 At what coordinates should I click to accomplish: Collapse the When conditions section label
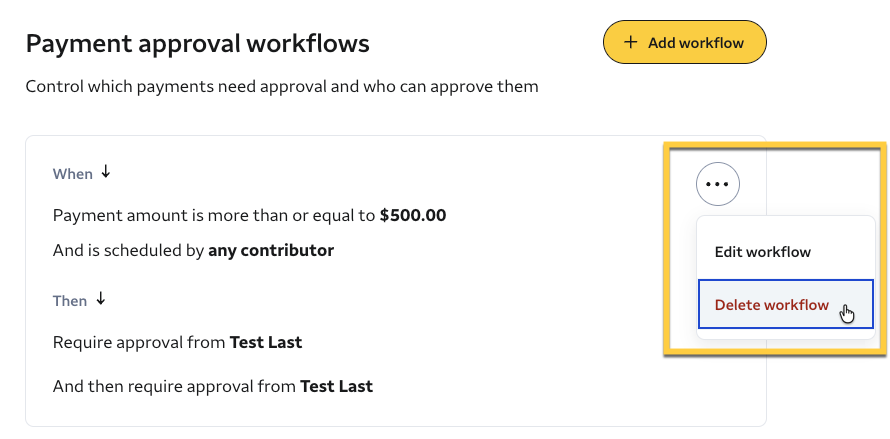[72, 174]
